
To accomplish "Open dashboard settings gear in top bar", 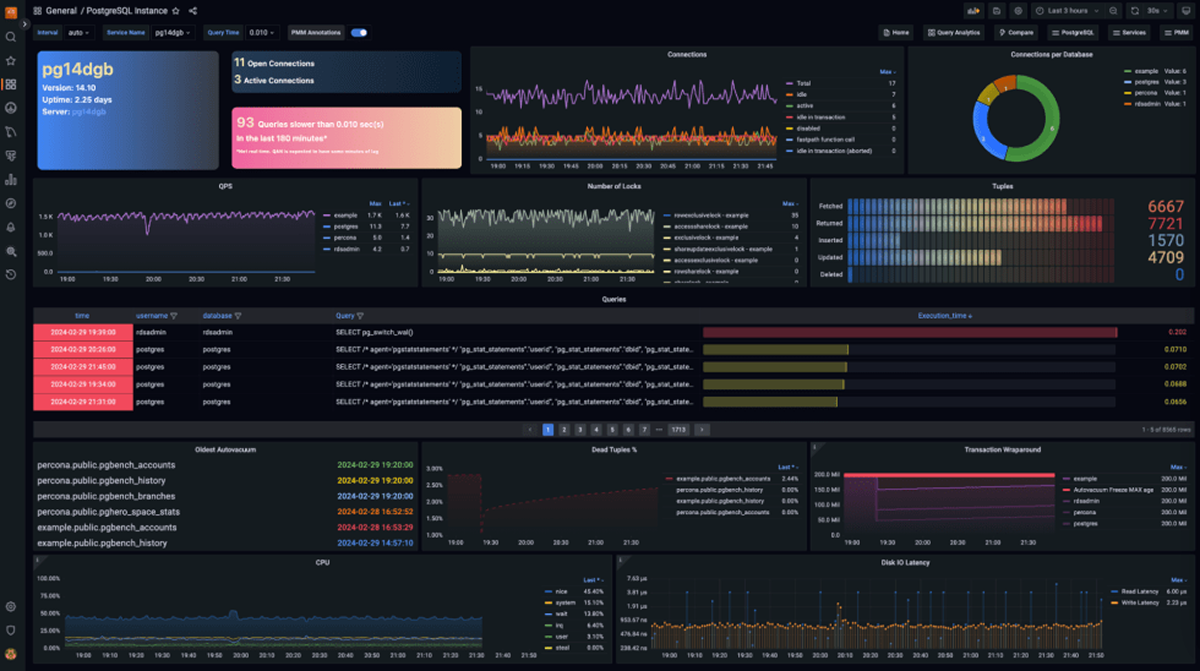I will coord(1018,11).
